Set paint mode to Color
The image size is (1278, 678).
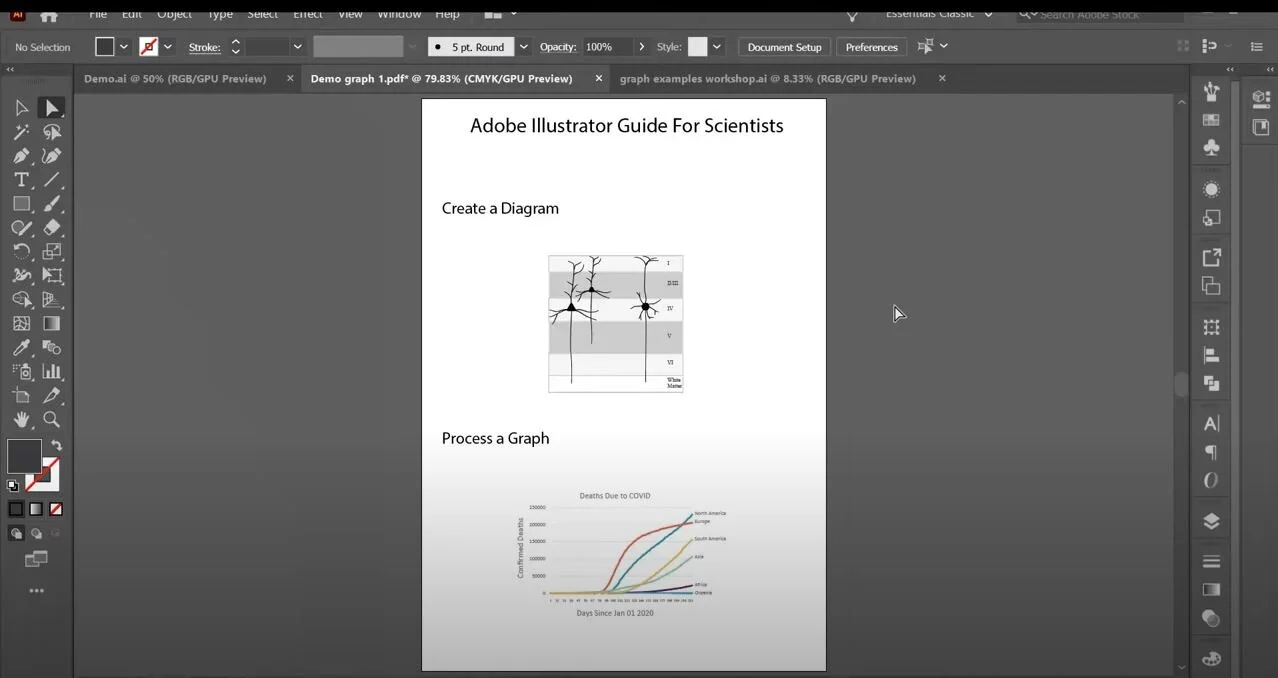click(x=16, y=509)
